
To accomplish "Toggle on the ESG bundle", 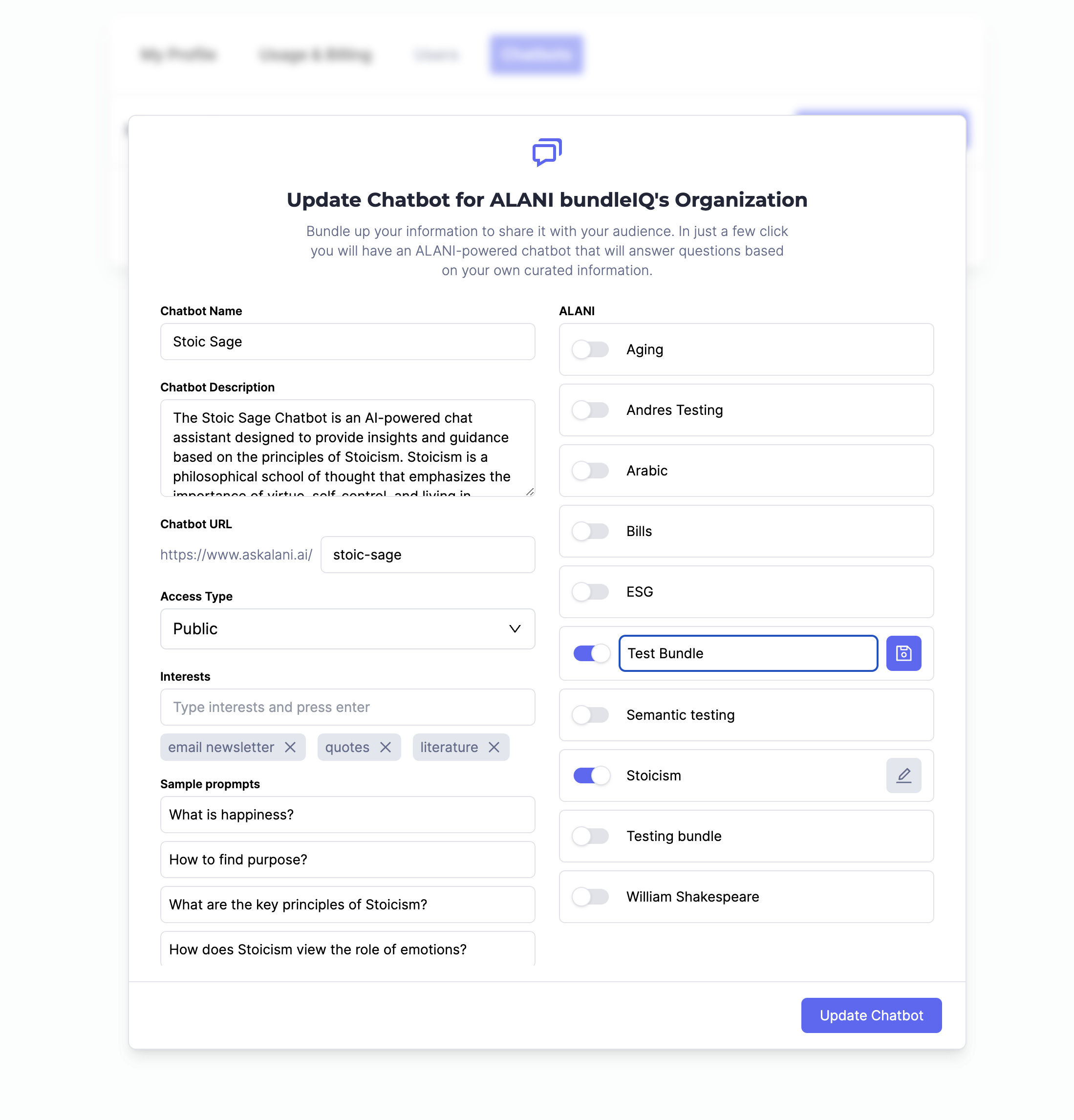I will tap(591, 592).
